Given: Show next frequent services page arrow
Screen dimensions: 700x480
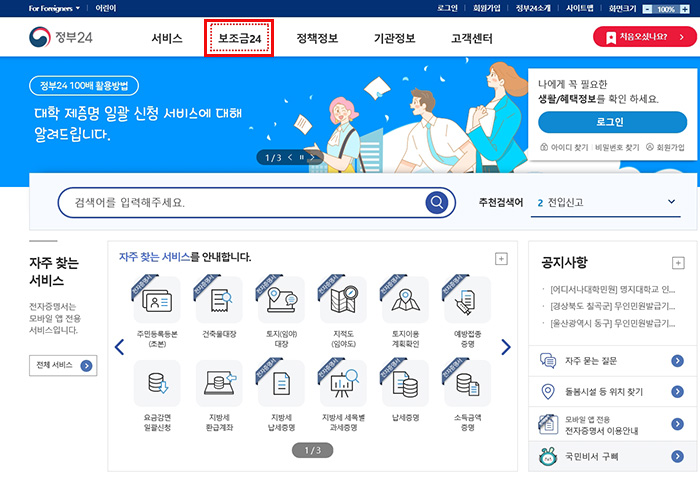Looking at the screenshot, I should (x=505, y=347).
